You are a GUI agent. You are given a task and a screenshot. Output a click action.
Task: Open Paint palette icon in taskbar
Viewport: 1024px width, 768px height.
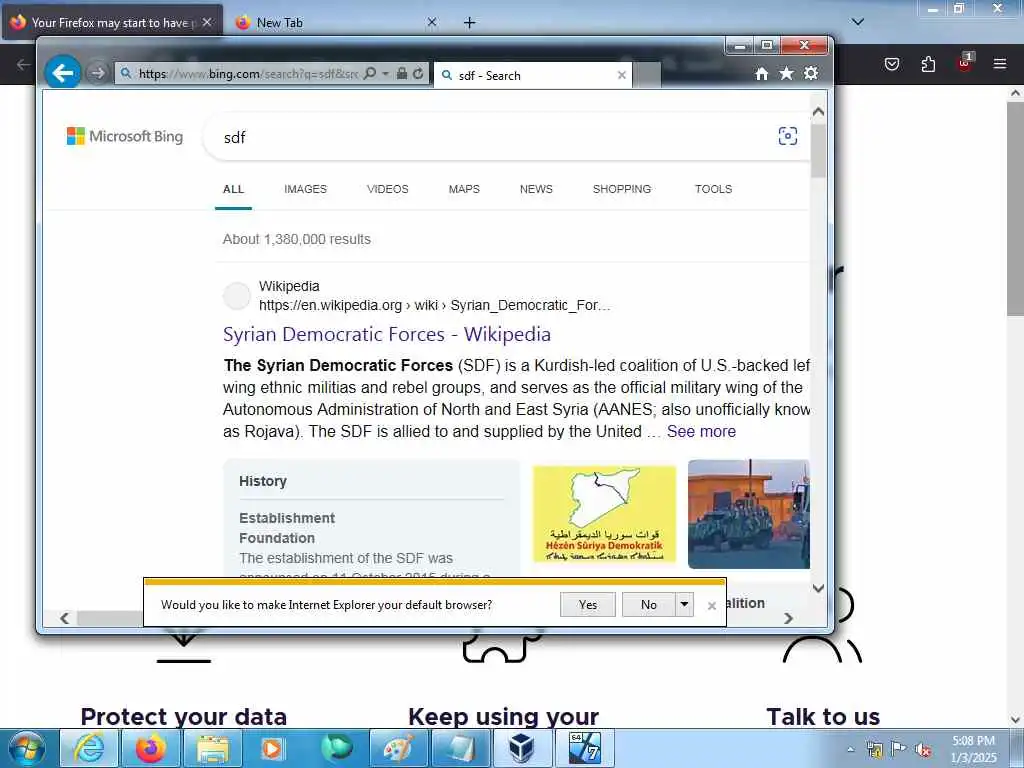[x=398, y=749]
